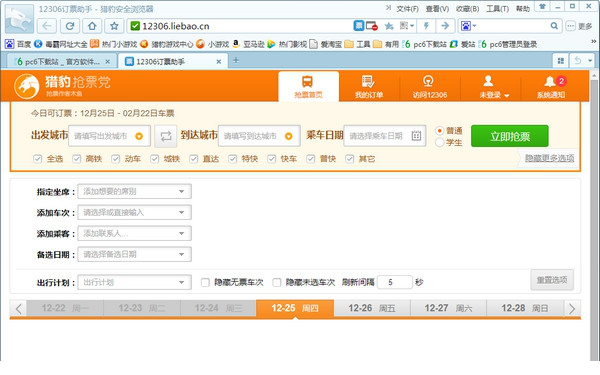Click the browser back arrow button

coord(47,26)
